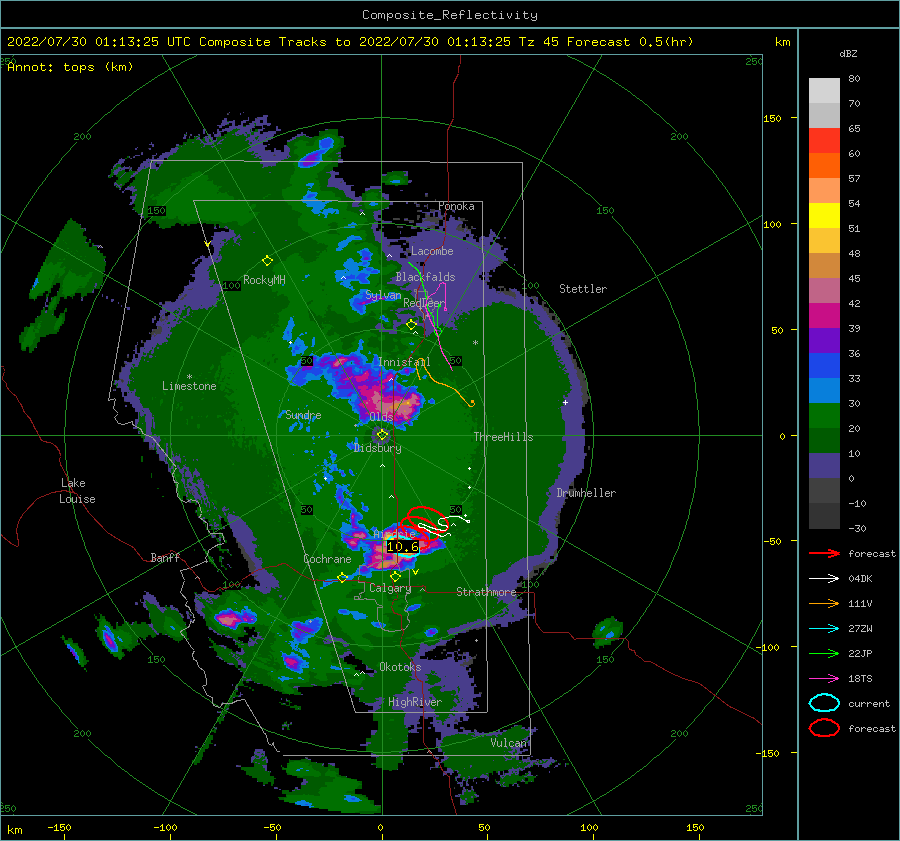Click the 'Annot: tops (km)' label
The width and height of the screenshot is (900, 841).
[x=70, y=67]
